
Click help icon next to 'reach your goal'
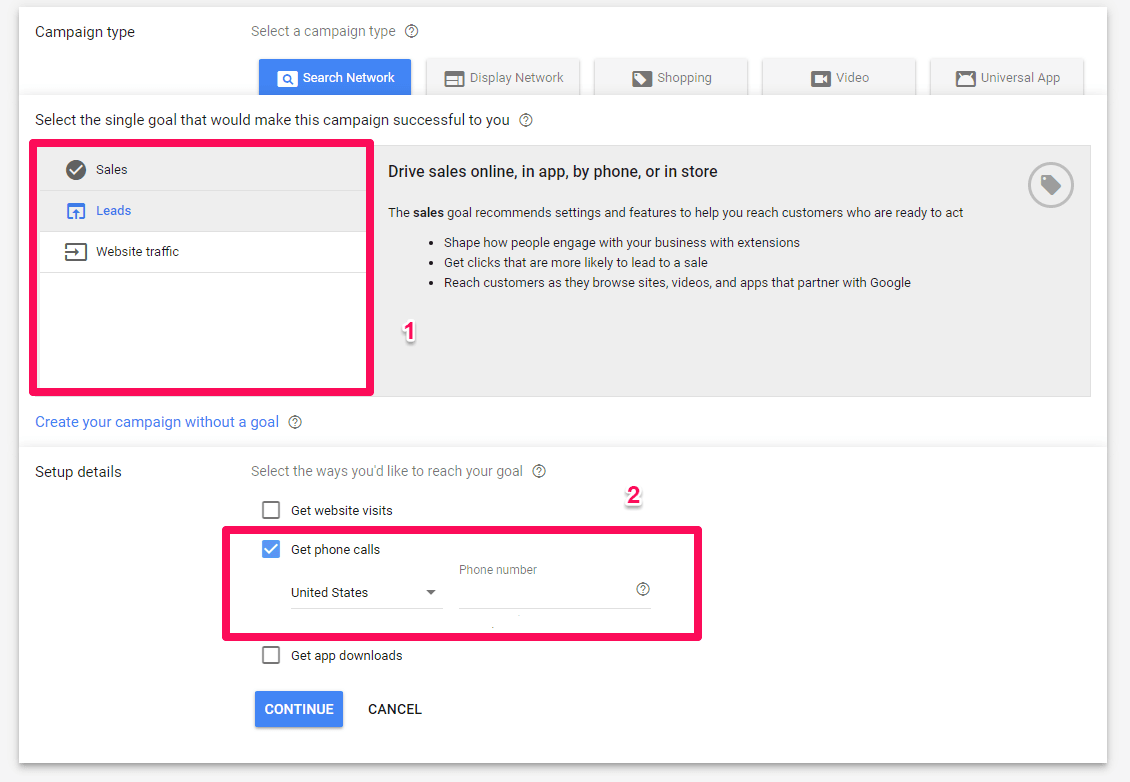point(540,471)
